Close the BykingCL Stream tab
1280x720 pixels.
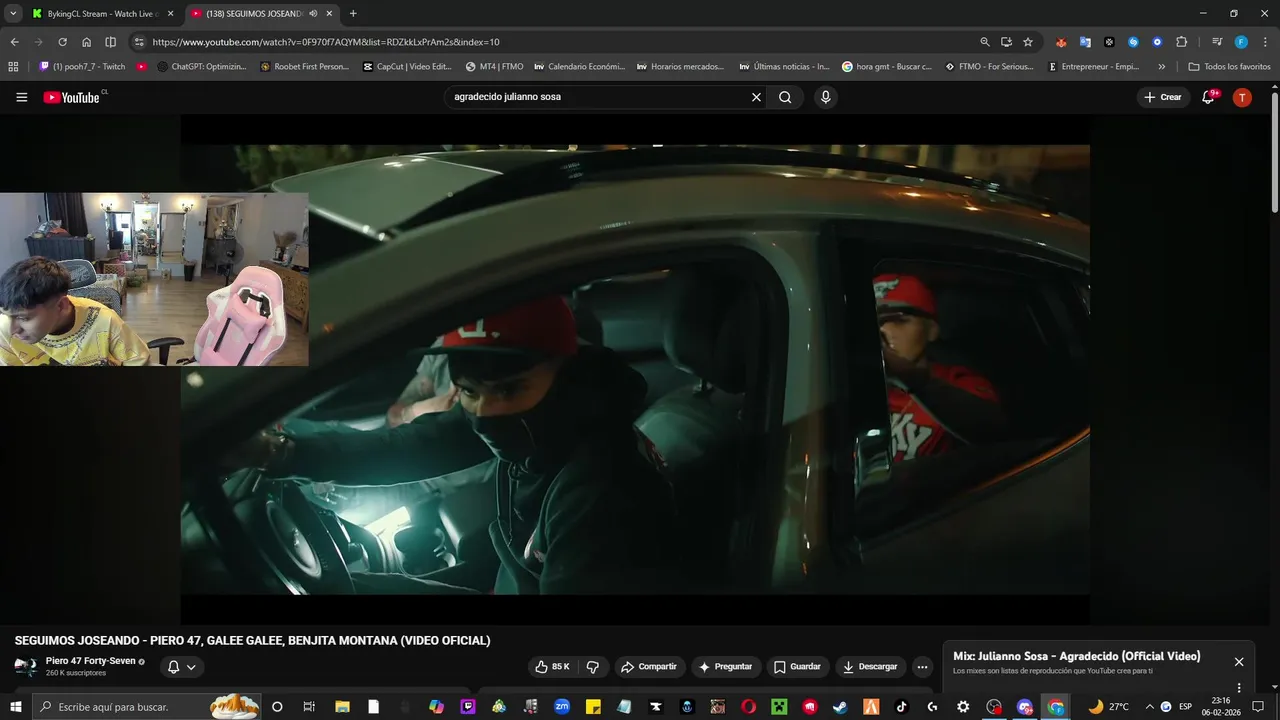[170, 14]
